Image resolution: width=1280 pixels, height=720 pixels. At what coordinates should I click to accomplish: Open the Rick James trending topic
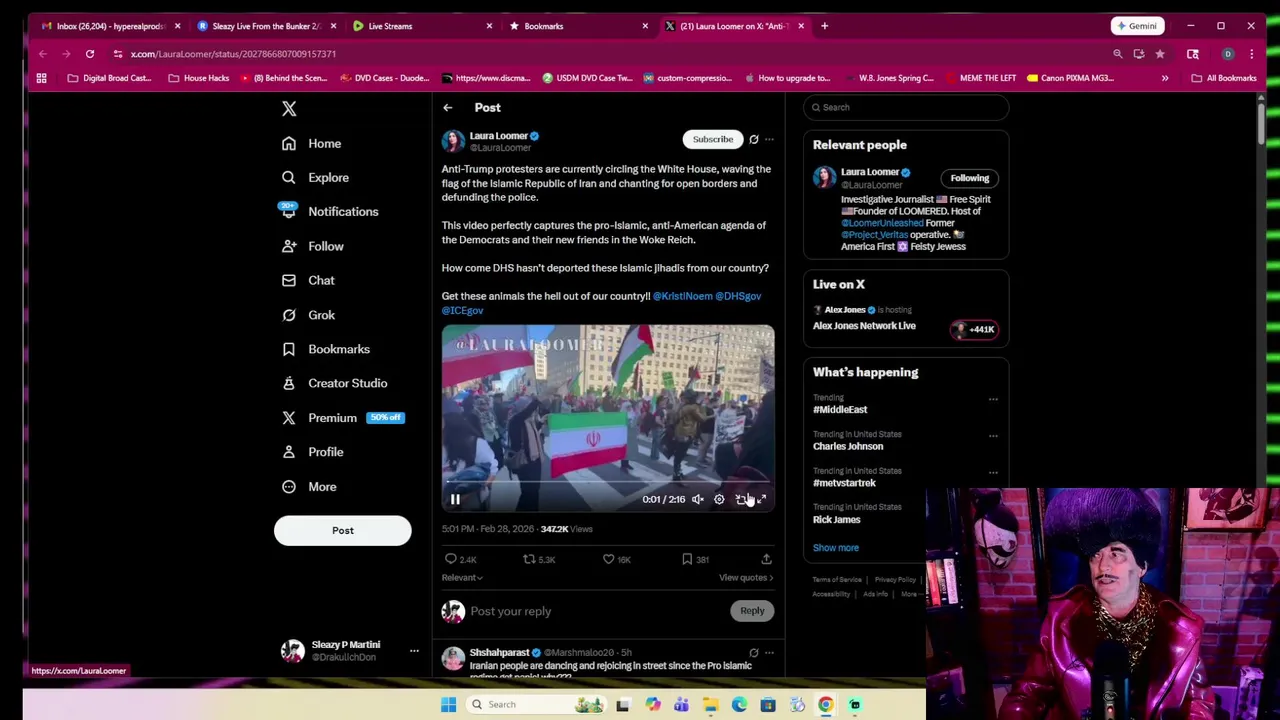[x=837, y=520]
